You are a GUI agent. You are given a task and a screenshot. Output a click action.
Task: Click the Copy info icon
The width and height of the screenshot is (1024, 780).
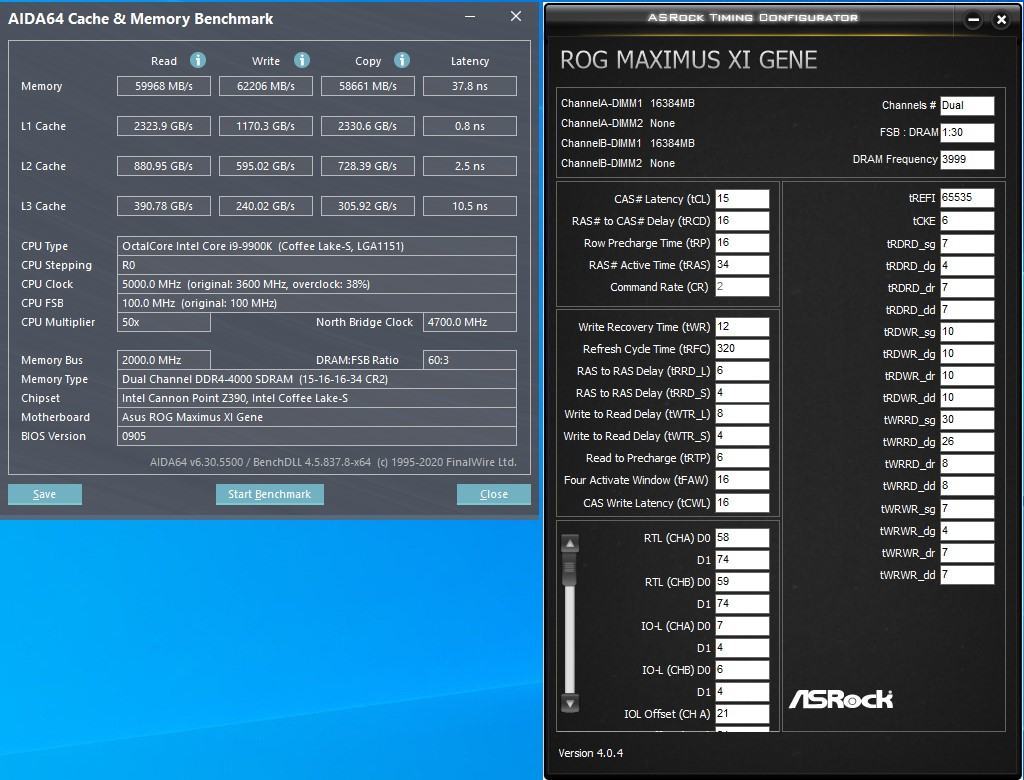(x=402, y=60)
